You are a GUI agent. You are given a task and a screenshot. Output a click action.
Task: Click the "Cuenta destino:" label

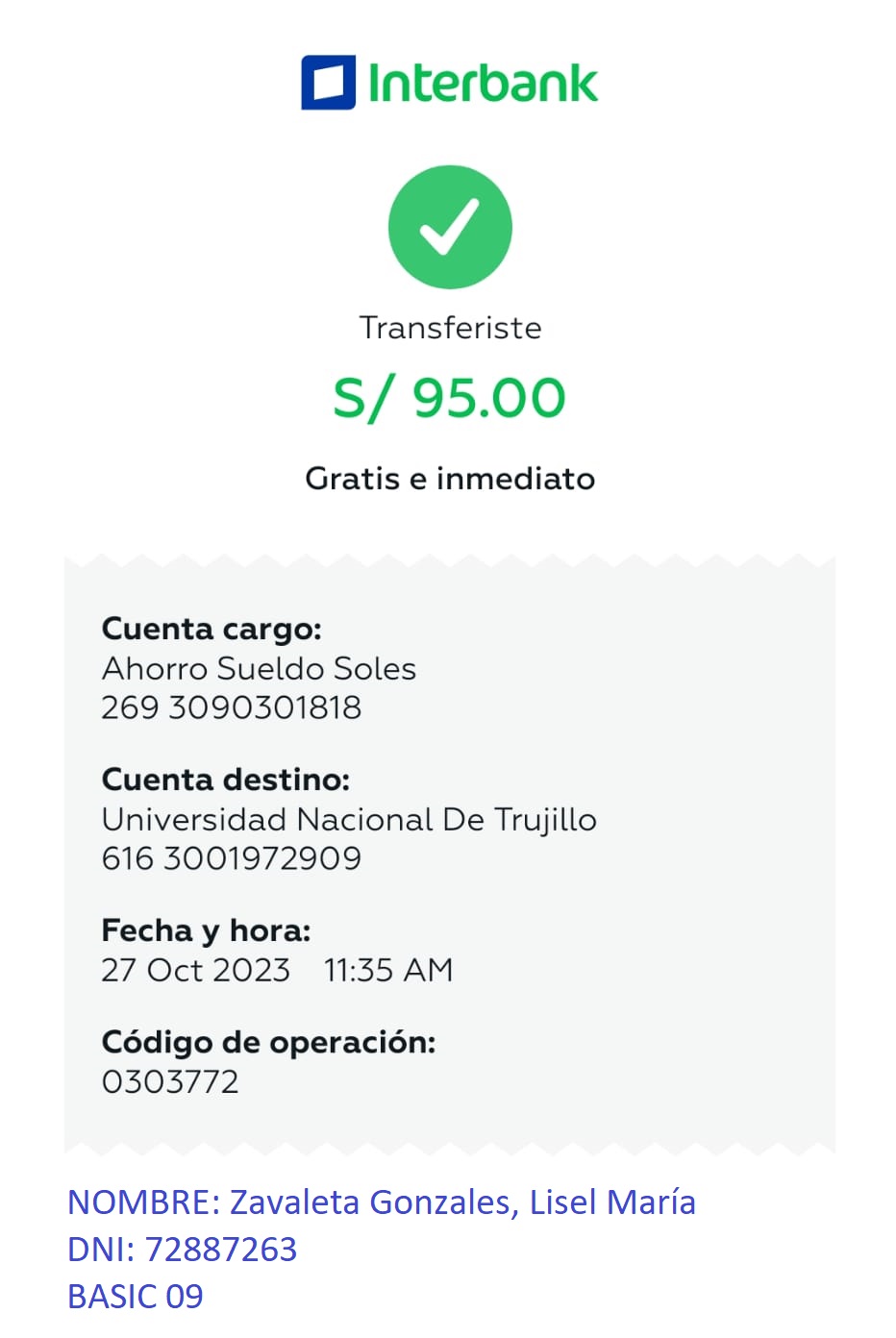(226, 780)
